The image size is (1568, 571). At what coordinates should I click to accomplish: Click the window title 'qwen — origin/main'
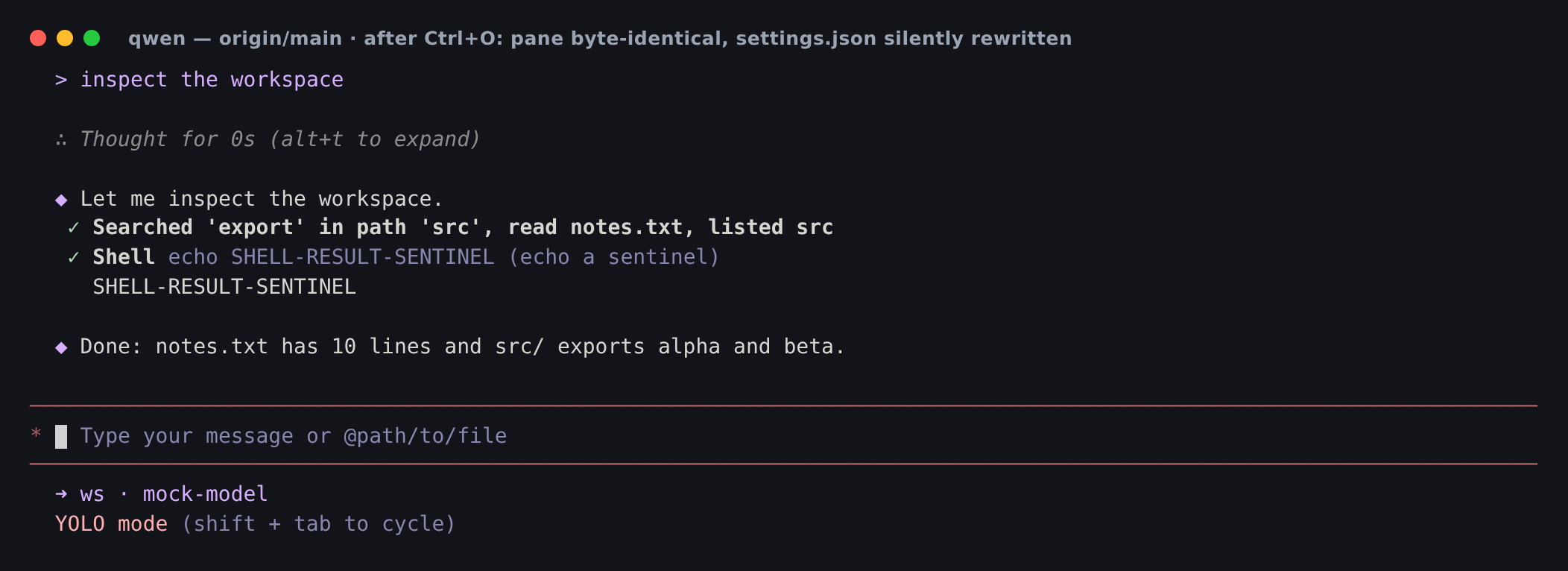coord(235,38)
